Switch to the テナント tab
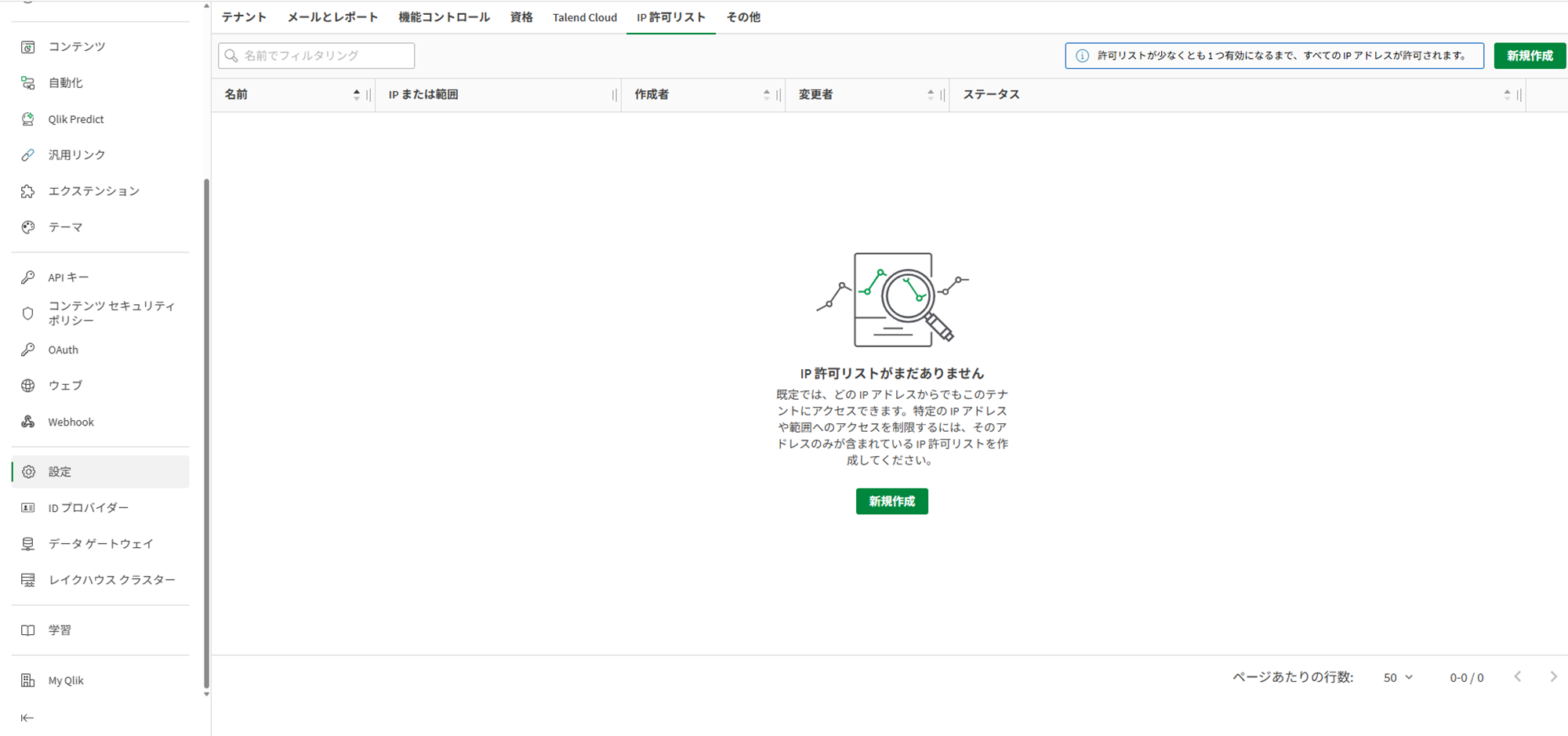This screenshot has height=736, width=1568. click(244, 17)
